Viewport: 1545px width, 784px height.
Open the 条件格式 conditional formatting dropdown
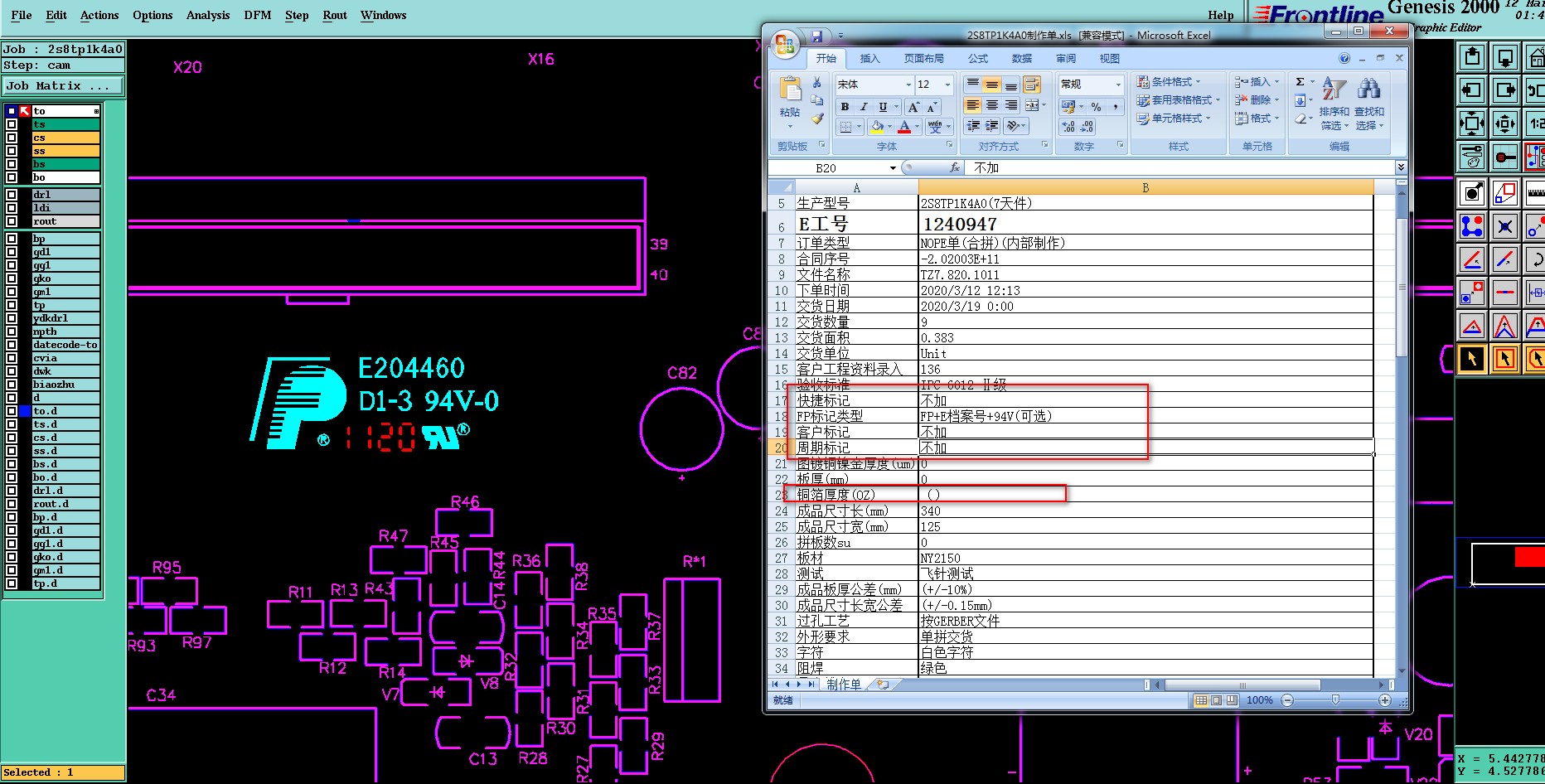(x=1169, y=81)
